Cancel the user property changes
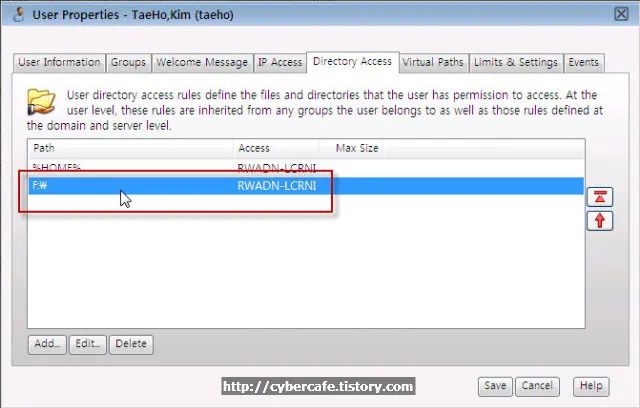This screenshot has width=640, height=408. point(537,385)
